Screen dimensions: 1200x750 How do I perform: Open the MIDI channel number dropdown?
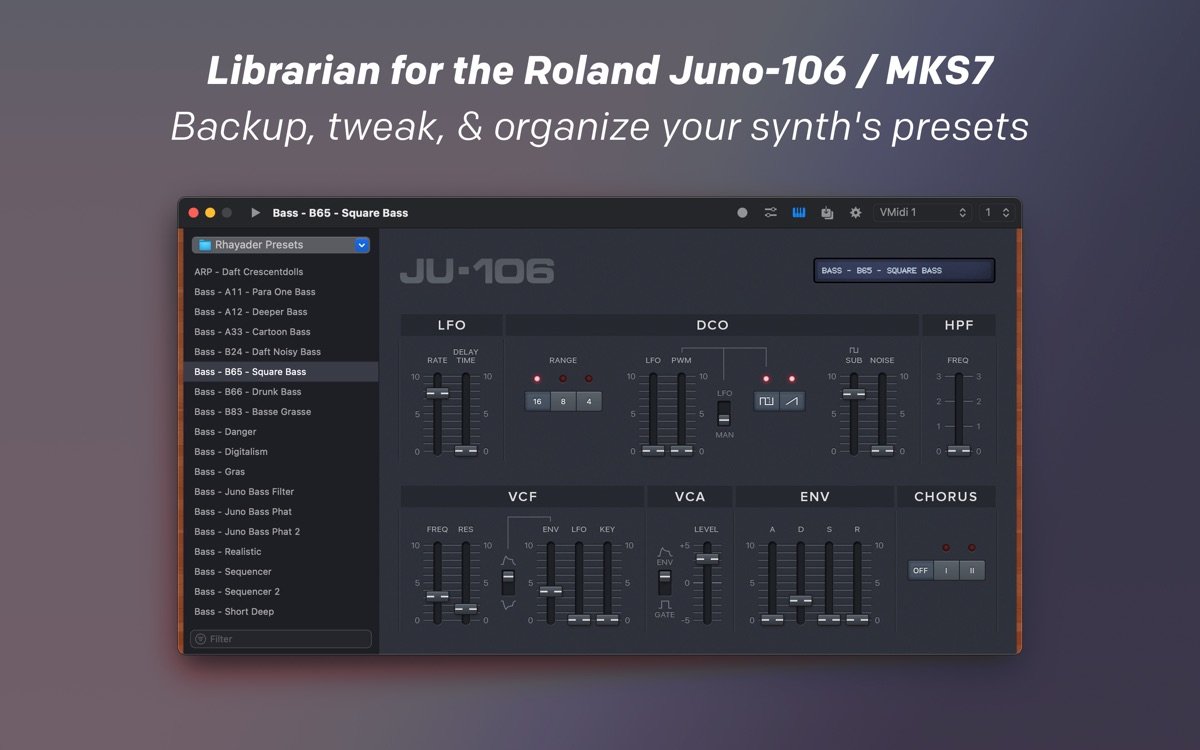point(996,212)
